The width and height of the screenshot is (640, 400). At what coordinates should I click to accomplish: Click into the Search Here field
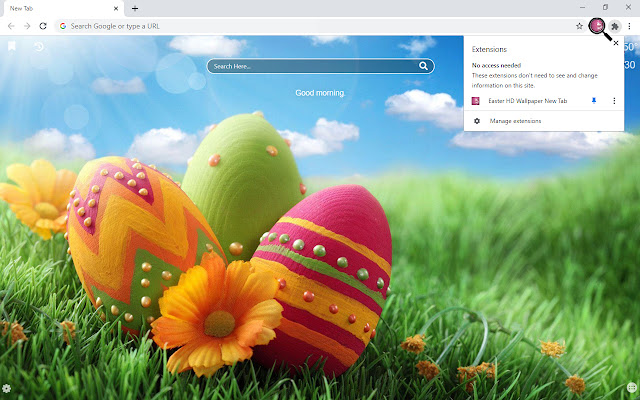pyautogui.click(x=320, y=66)
